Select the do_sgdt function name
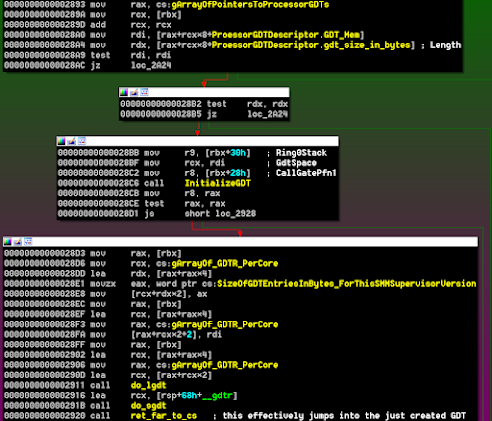The image size is (492, 421). pos(148,406)
